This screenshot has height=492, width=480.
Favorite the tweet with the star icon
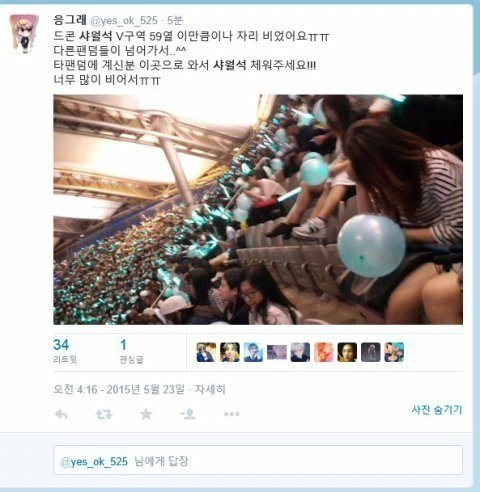point(146,414)
